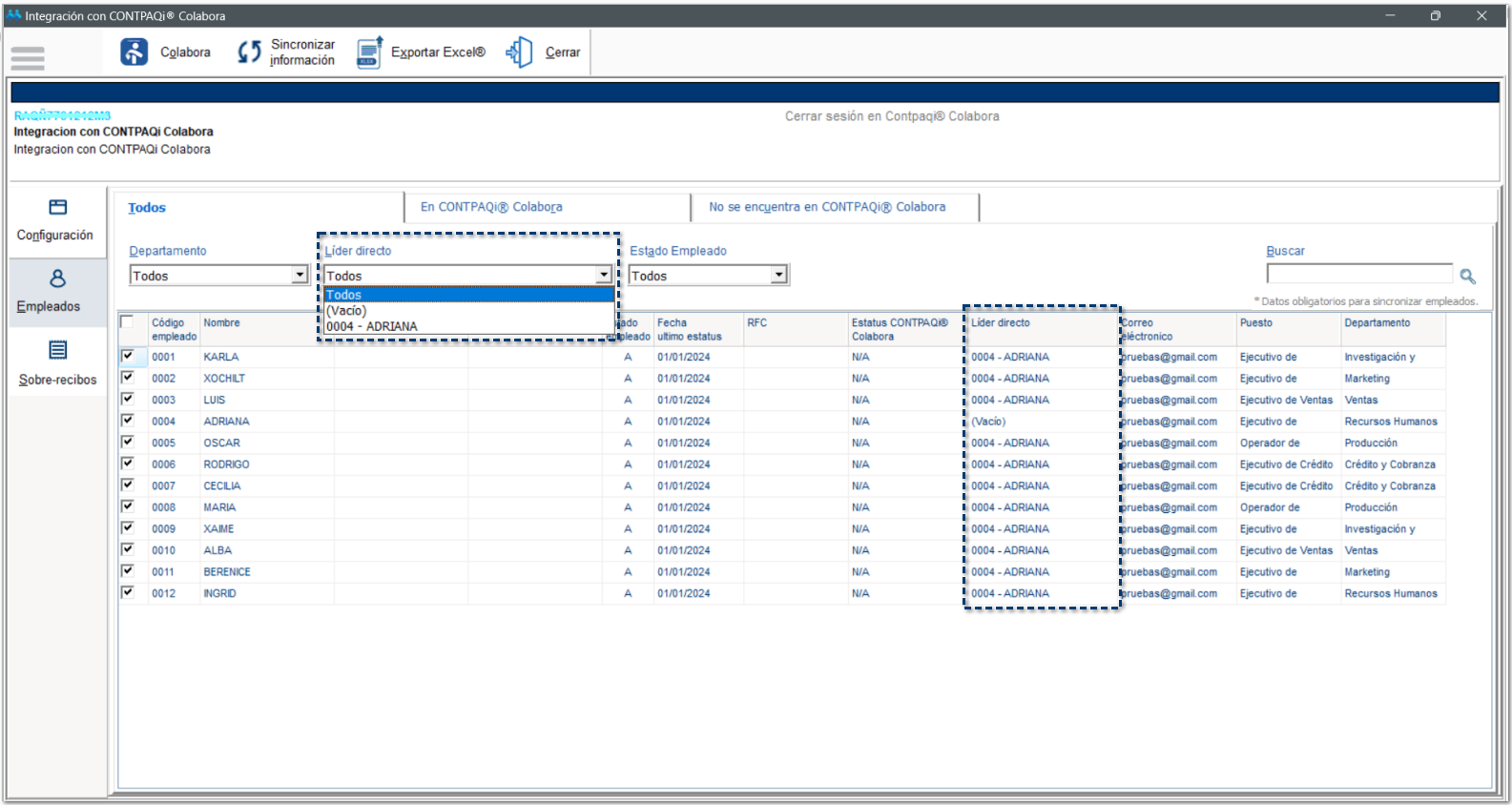Uncheck the checkbox for employee 0001 KARLA

(127, 356)
